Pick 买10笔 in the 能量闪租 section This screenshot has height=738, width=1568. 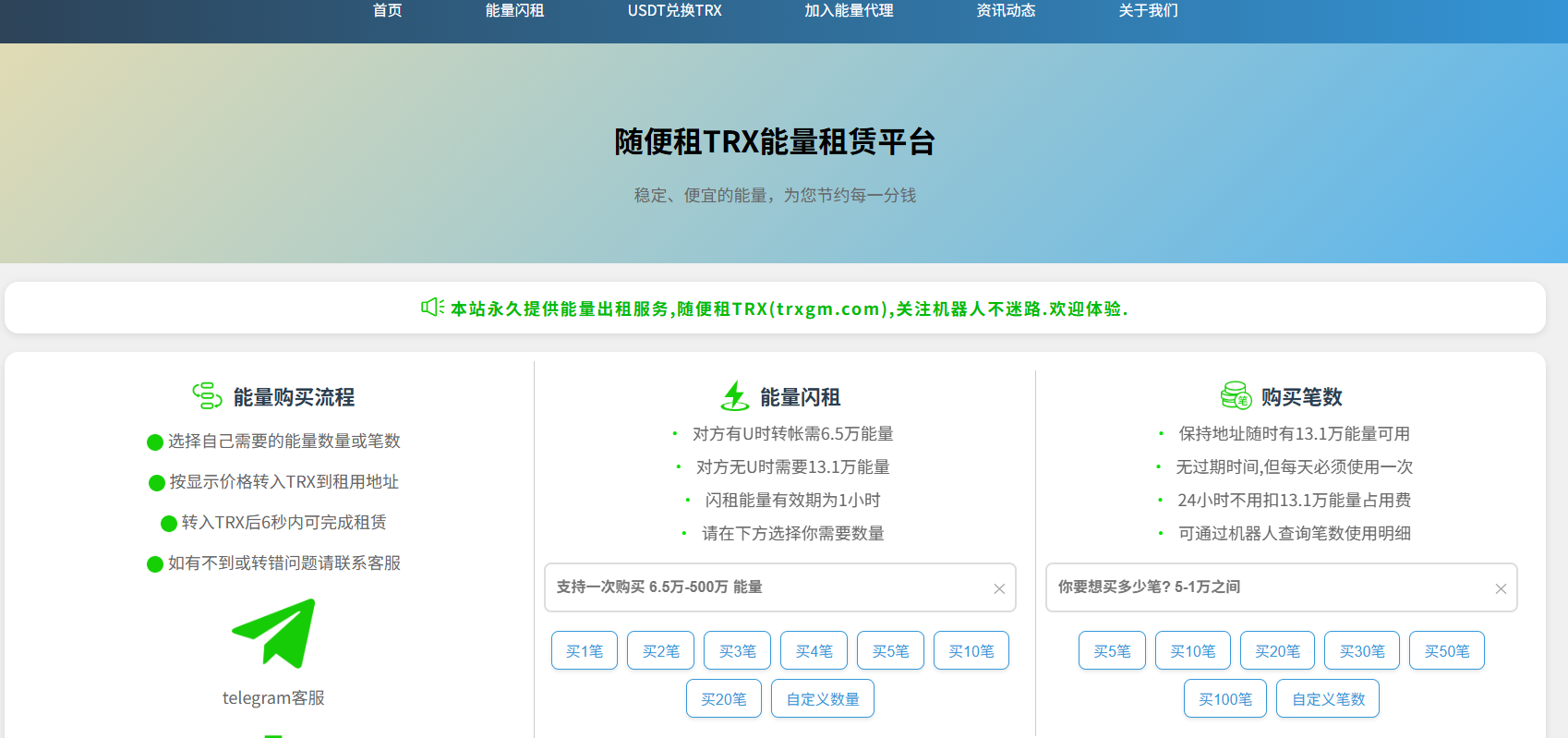[x=971, y=650]
